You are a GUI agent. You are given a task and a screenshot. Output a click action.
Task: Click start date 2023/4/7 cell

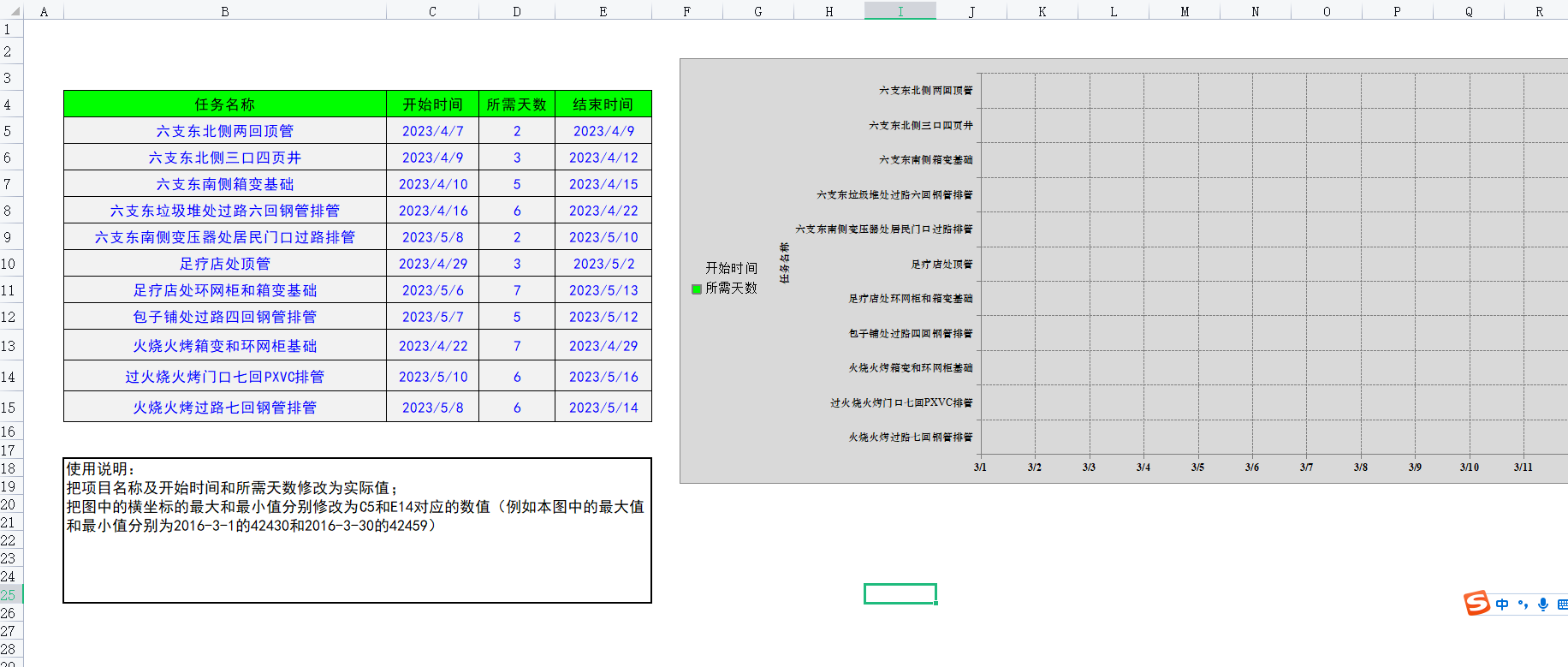pos(432,131)
